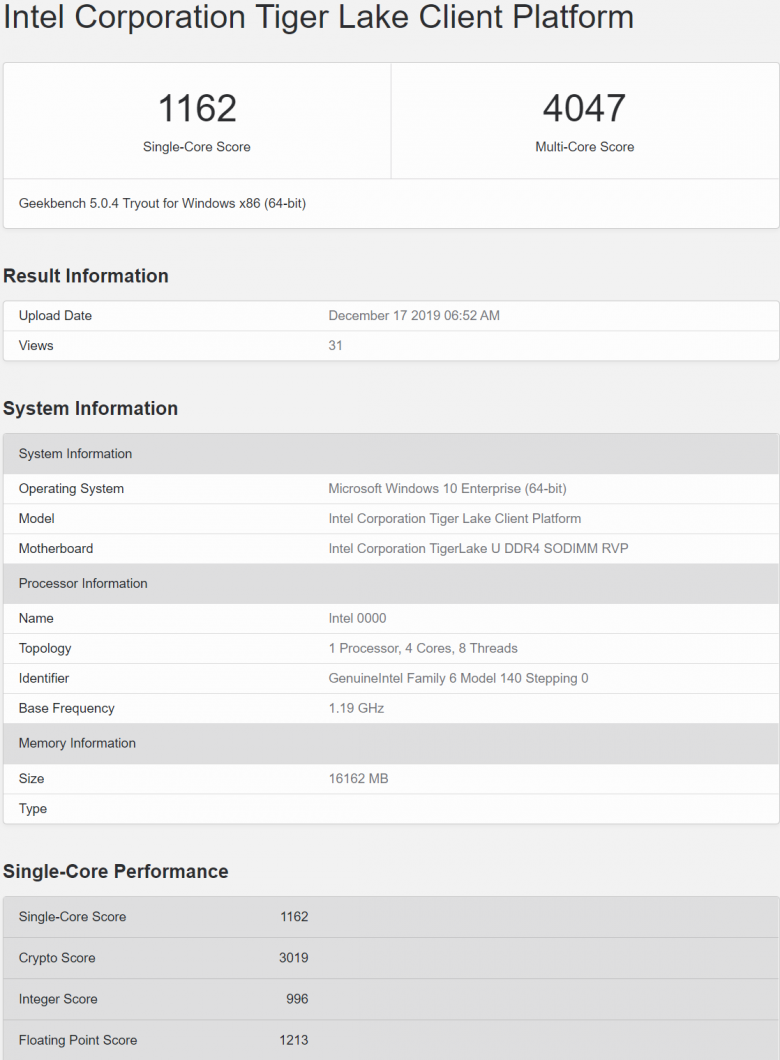The width and height of the screenshot is (780, 1060).
Task: Click Single-Core Score label in performance table
Action: point(72,917)
